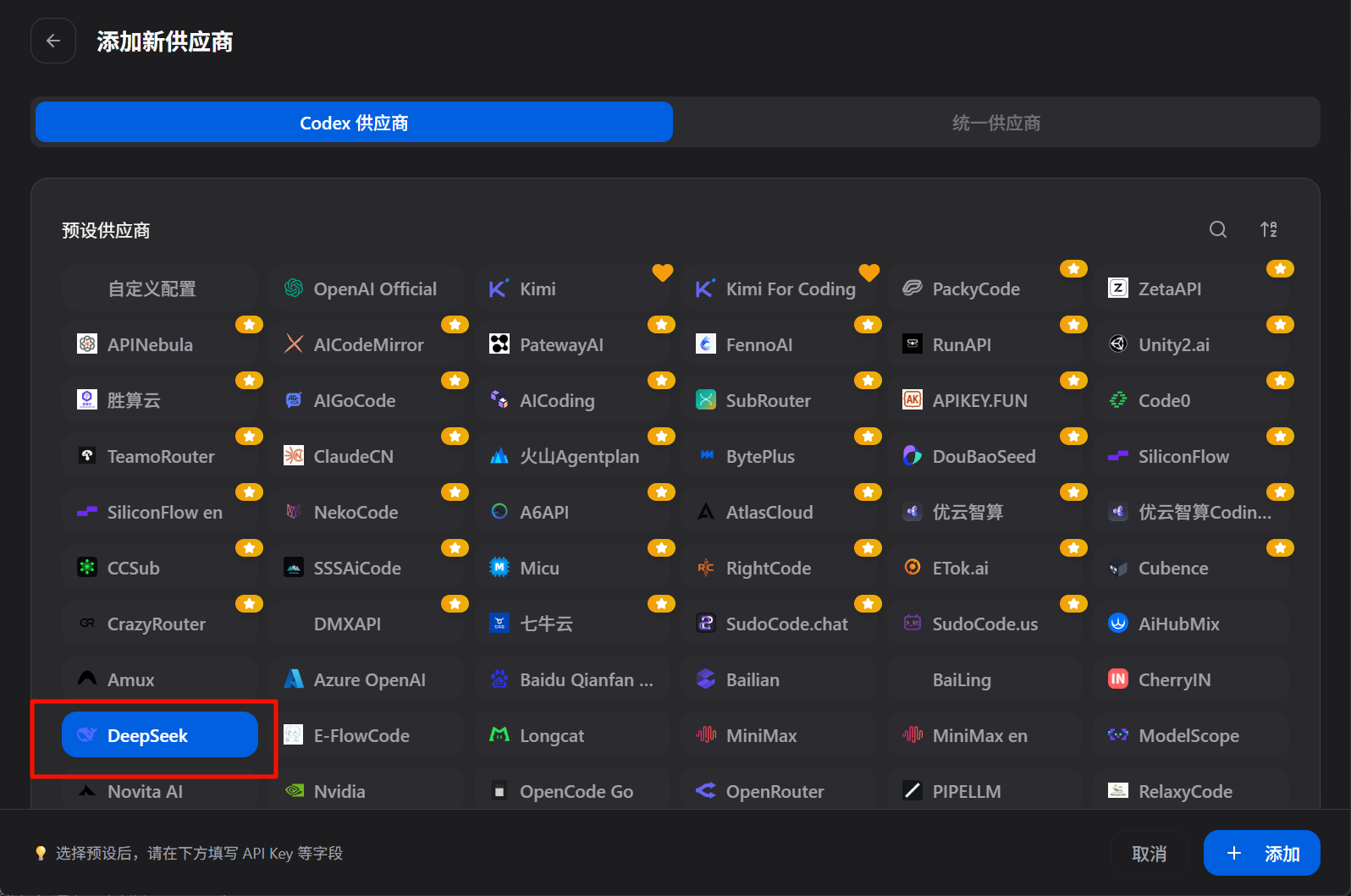Select the E-FlowCode provider
Viewport: 1351px width, 896px height.
pos(367,736)
